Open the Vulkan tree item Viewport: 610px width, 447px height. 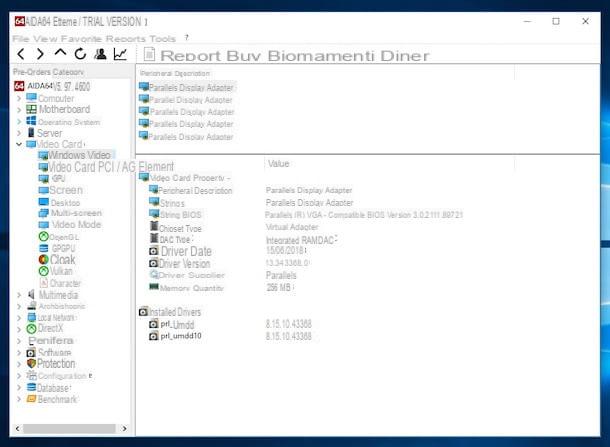click(55, 271)
